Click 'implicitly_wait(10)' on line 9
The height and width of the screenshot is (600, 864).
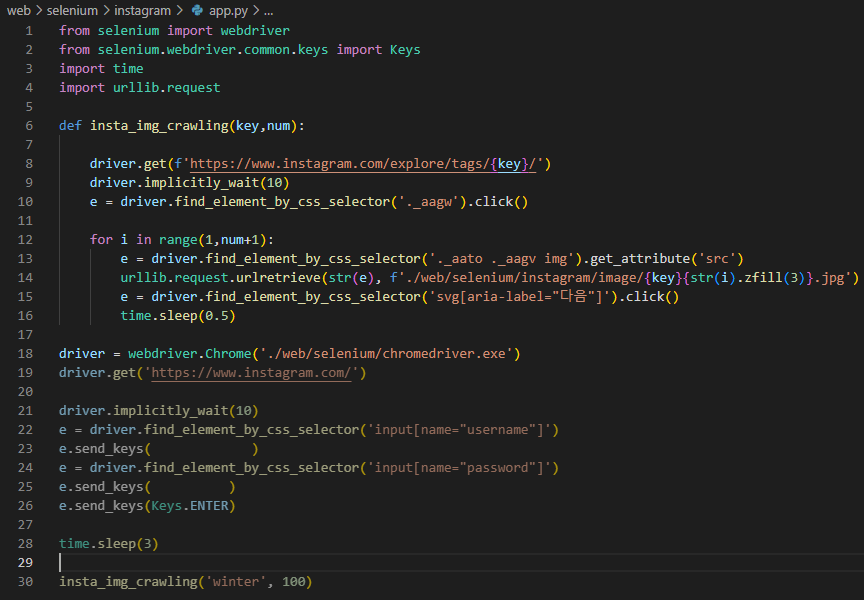coord(217,182)
